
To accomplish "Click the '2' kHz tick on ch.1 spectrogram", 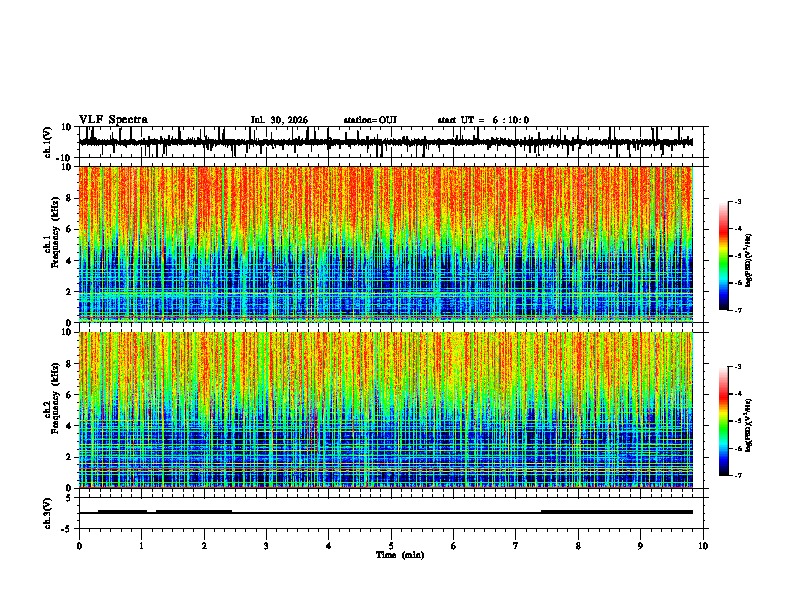I will pos(69,292).
